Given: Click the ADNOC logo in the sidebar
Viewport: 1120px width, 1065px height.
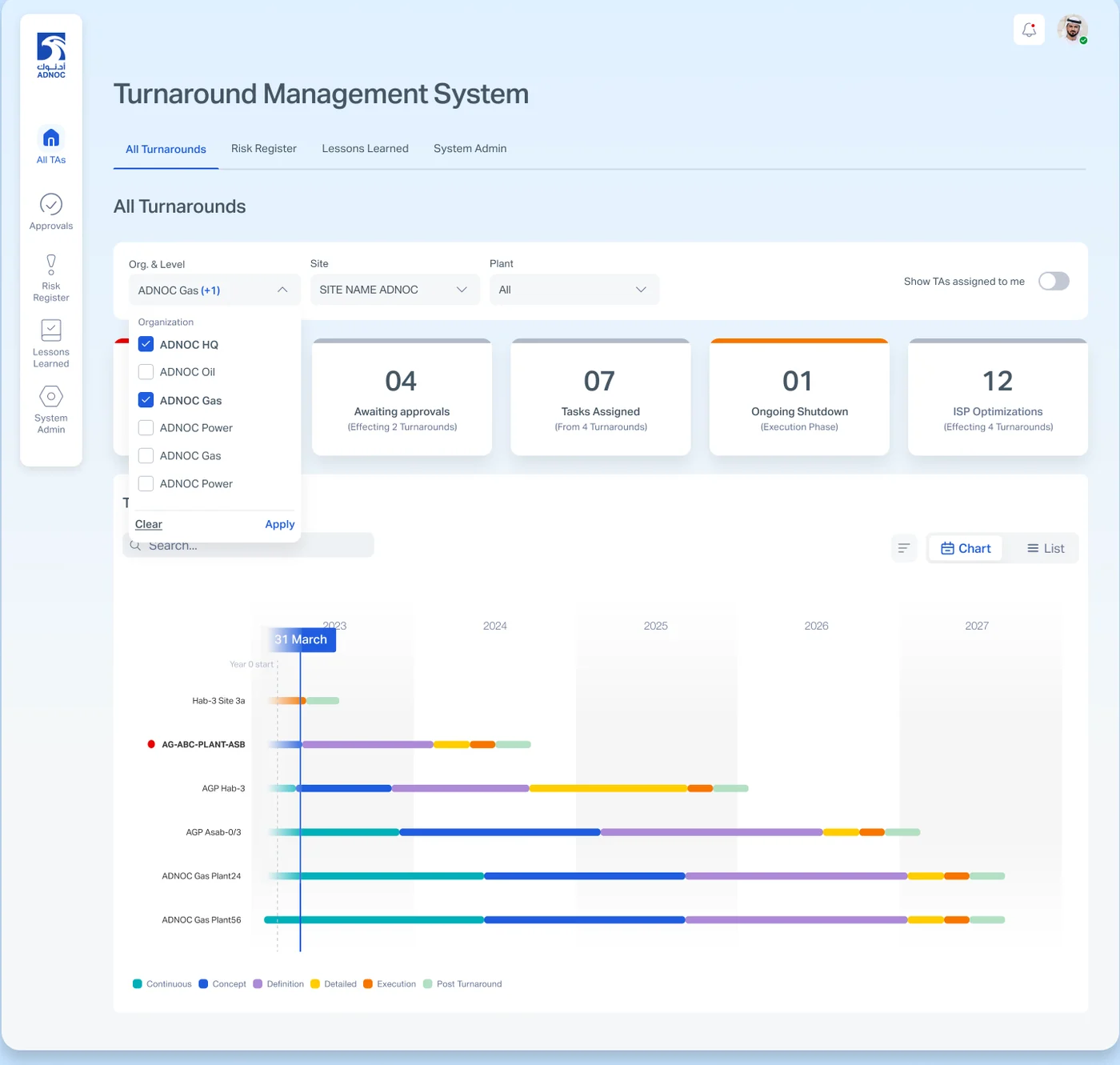Looking at the screenshot, I should (x=51, y=55).
